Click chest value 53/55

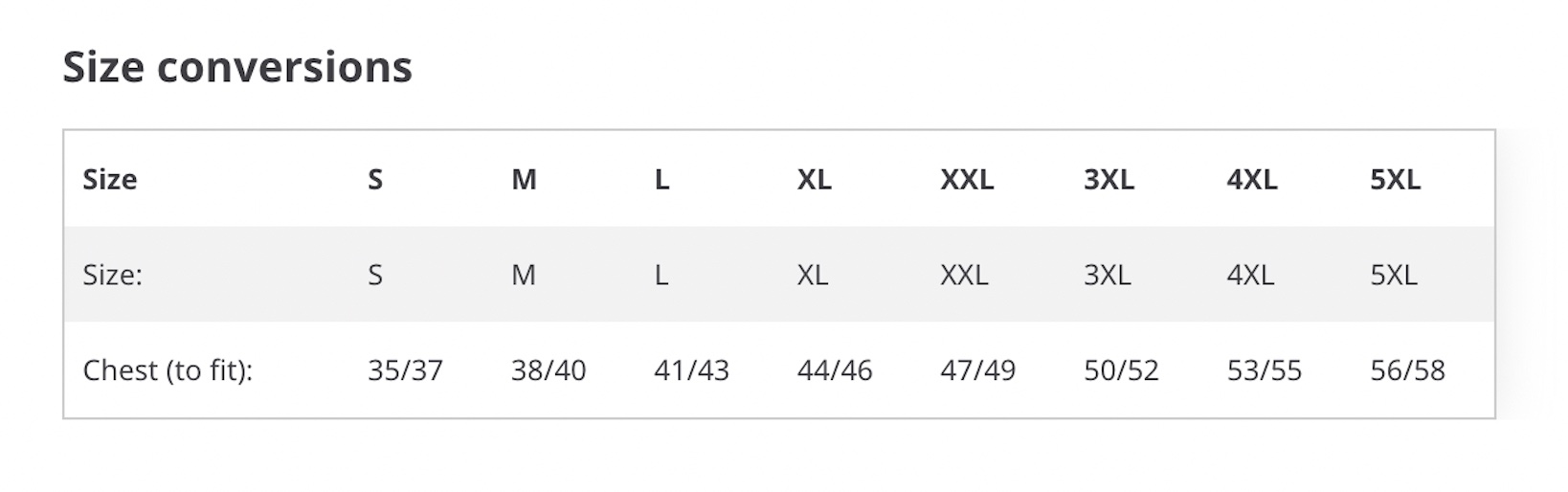1265,370
